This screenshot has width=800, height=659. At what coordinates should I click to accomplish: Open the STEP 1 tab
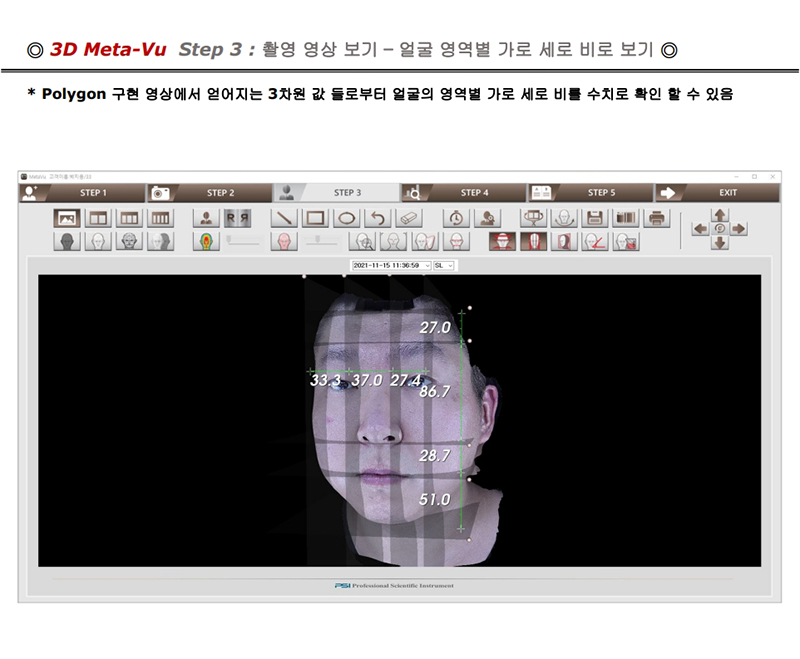tap(92, 192)
